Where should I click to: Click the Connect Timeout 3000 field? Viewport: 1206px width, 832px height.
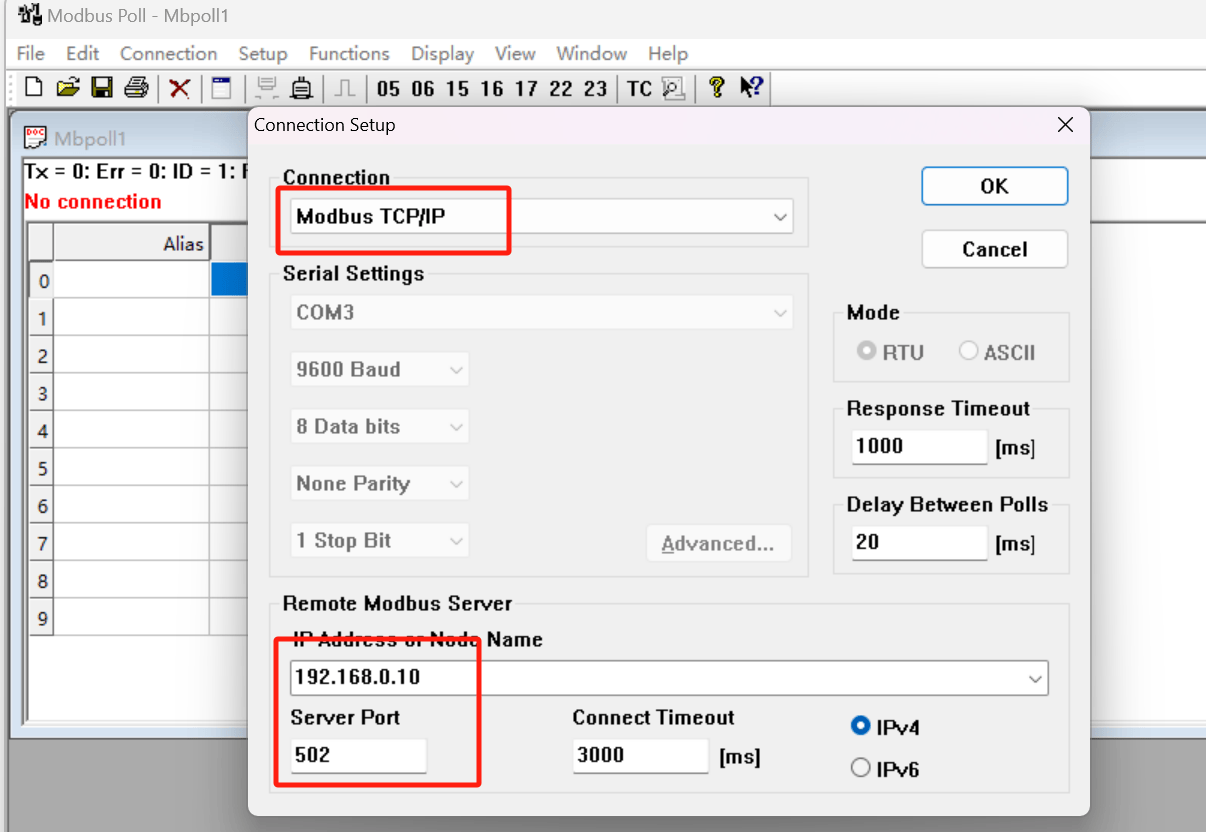pyautogui.click(x=641, y=755)
